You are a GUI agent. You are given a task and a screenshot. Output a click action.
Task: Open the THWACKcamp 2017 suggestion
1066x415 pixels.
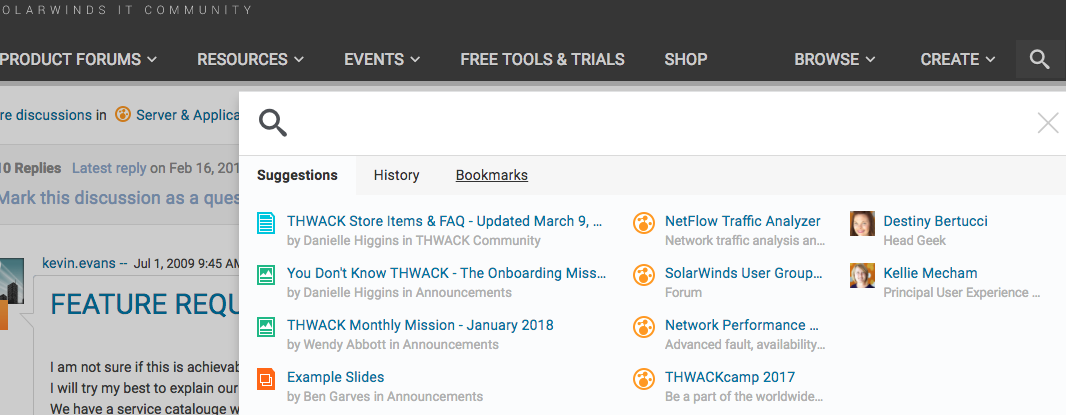tap(729, 377)
